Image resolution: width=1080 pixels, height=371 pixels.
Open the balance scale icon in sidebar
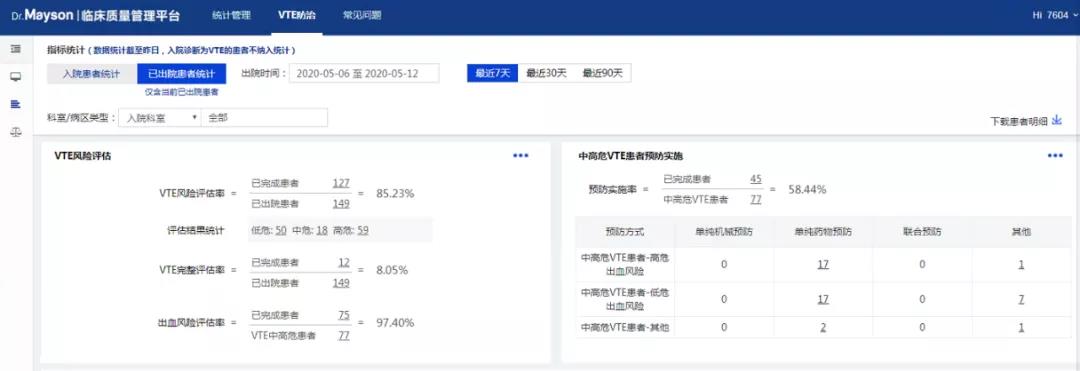(x=16, y=132)
